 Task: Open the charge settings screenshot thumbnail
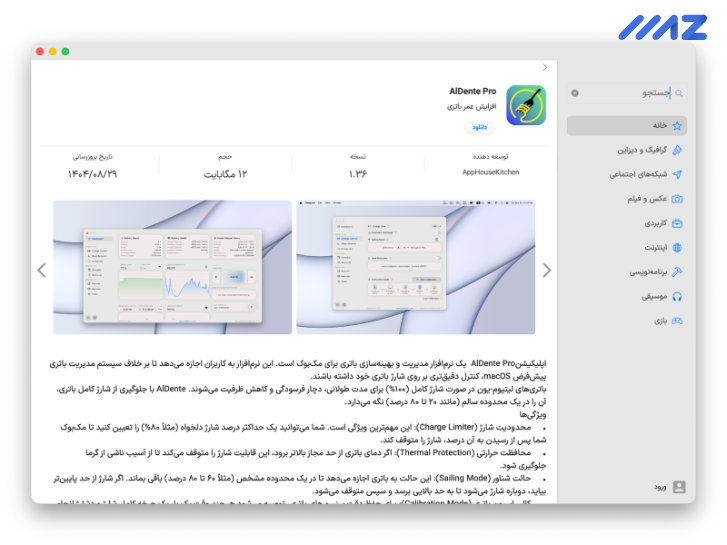coord(415,267)
